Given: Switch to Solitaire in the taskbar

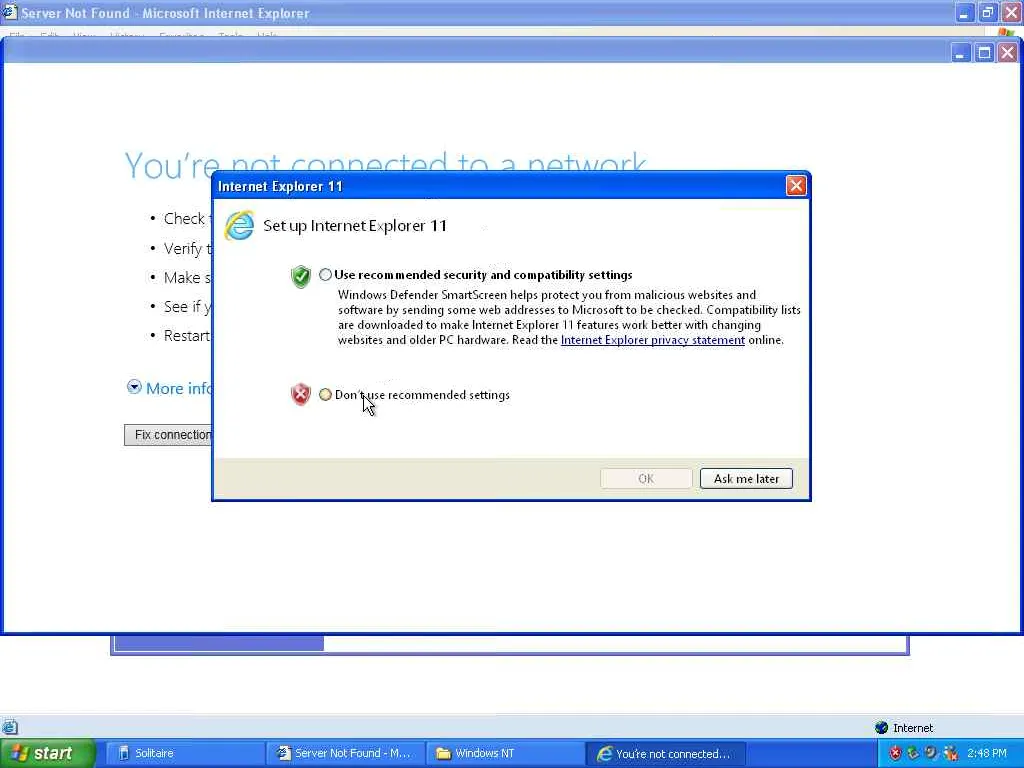Looking at the screenshot, I should pos(184,753).
